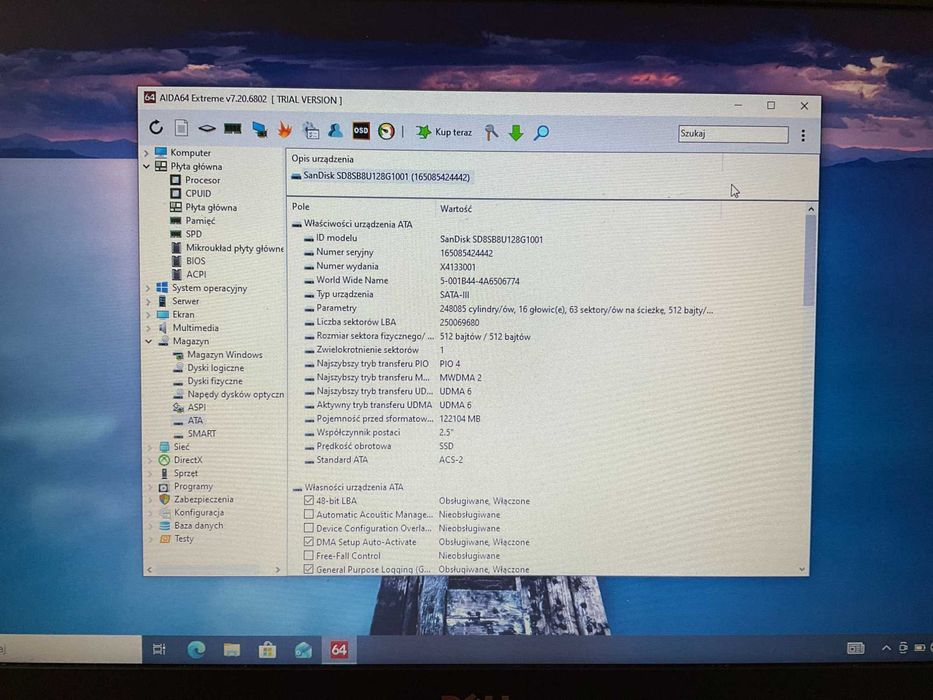This screenshot has height=700, width=933.
Task: Select SMART tree item
Action: point(202,433)
